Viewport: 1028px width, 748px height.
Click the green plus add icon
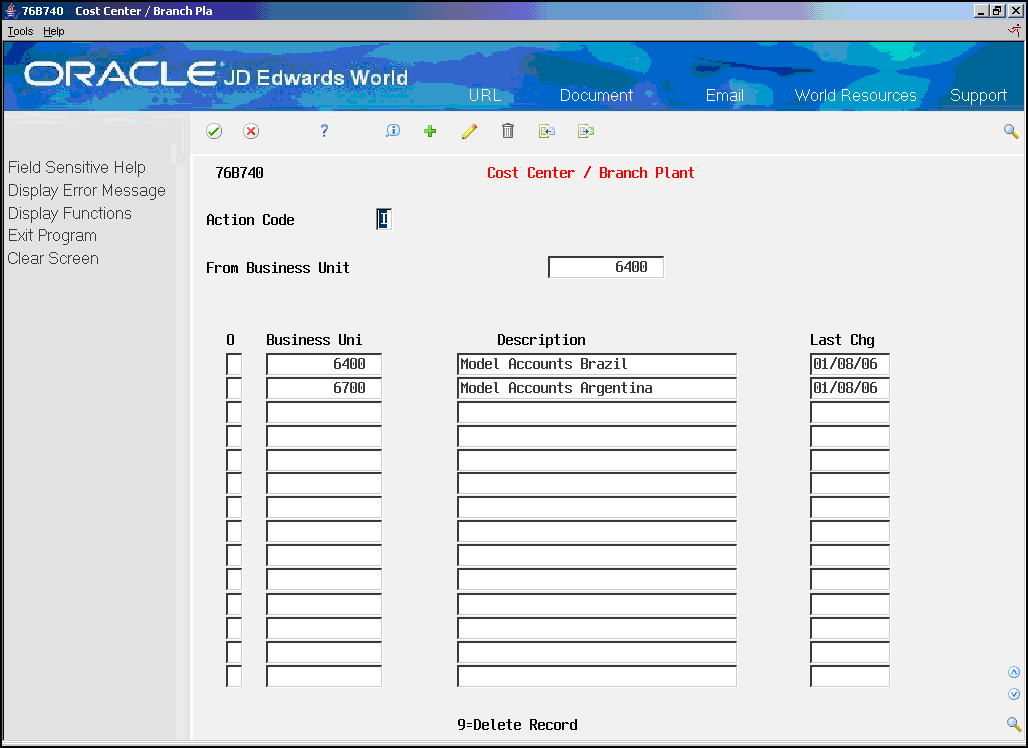pos(430,131)
